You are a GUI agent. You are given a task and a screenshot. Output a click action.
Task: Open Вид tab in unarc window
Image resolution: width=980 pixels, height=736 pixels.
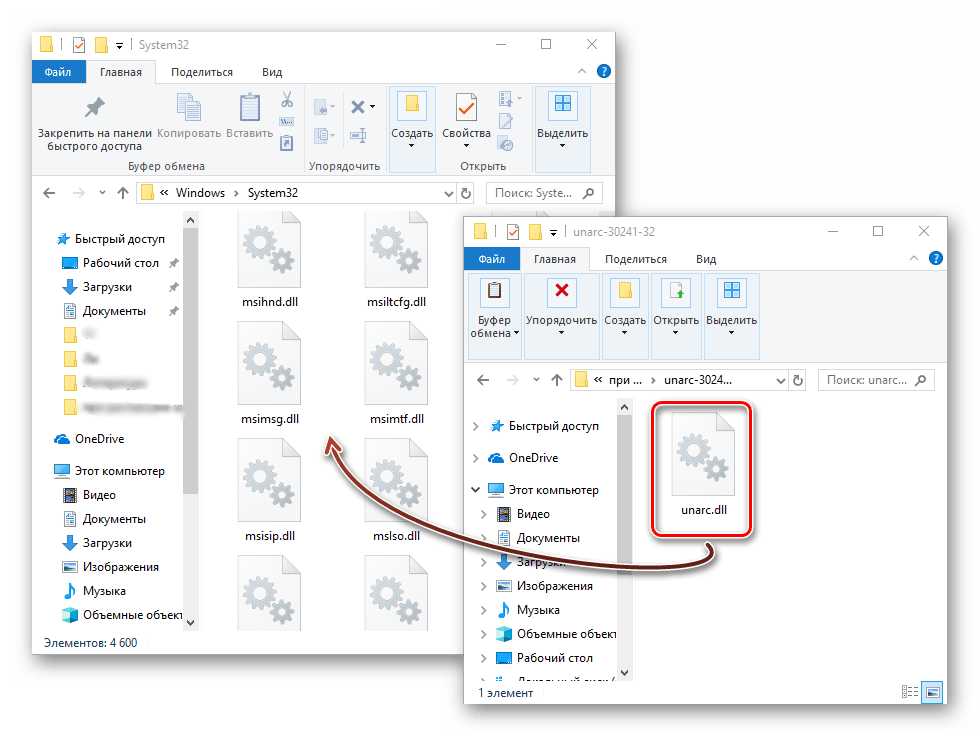click(x=706, y=259)
